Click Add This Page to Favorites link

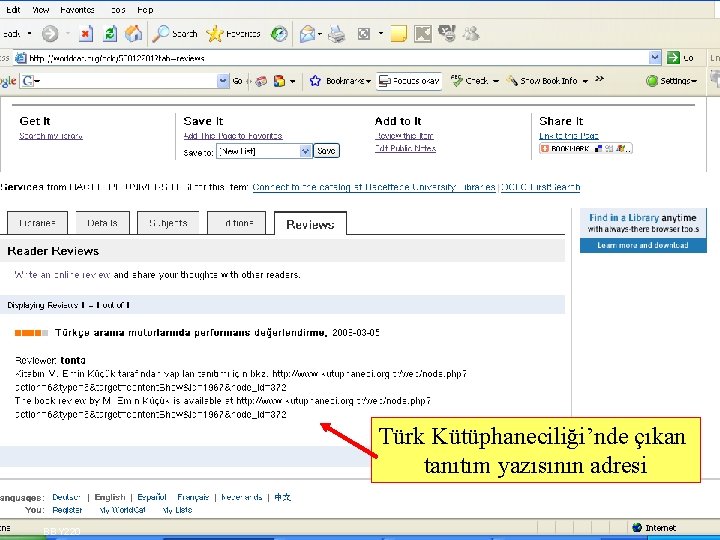click(x=233, y=135)
